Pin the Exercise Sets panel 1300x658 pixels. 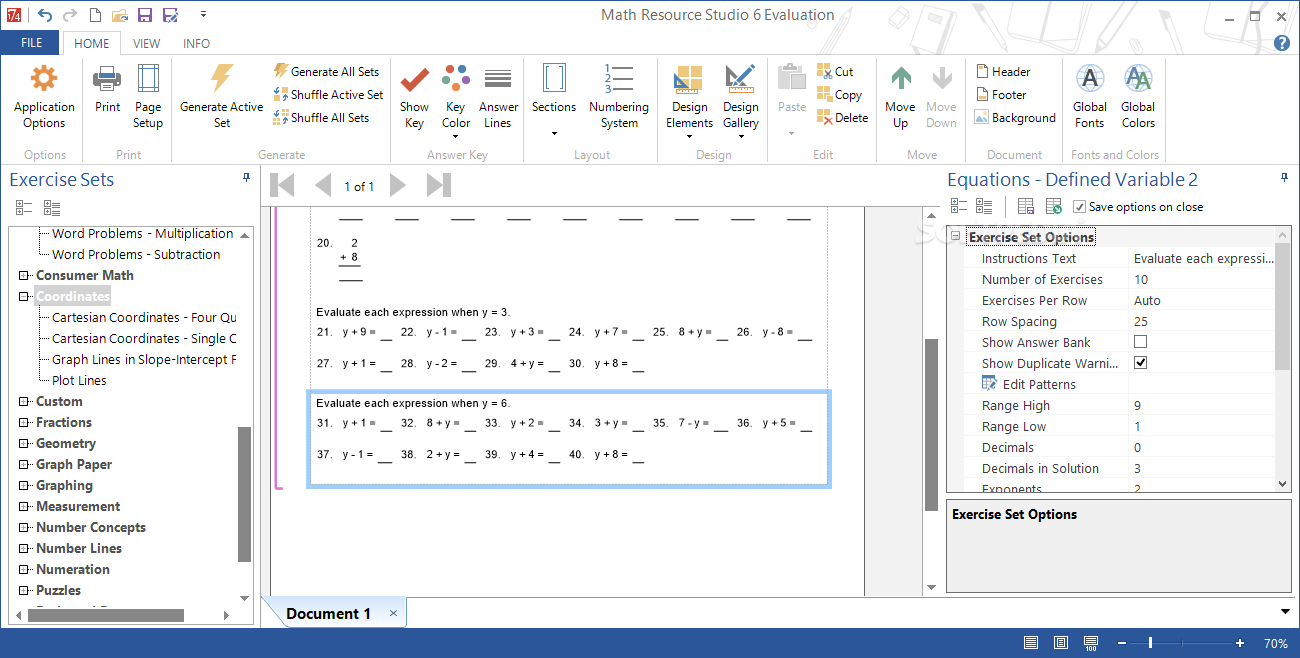coord(247,177)
